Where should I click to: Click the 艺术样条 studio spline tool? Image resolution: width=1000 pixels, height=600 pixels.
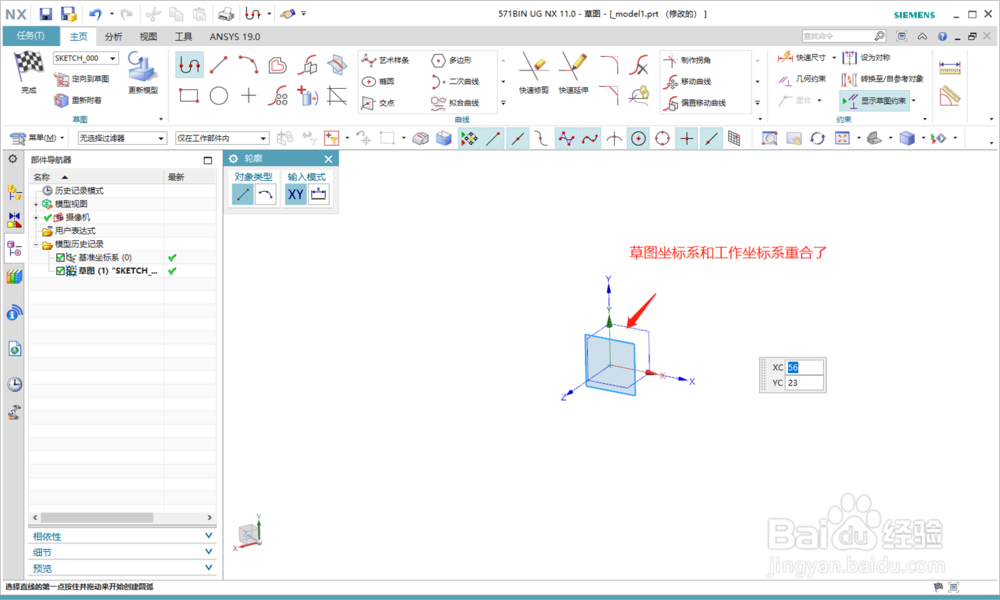point(386,60)
